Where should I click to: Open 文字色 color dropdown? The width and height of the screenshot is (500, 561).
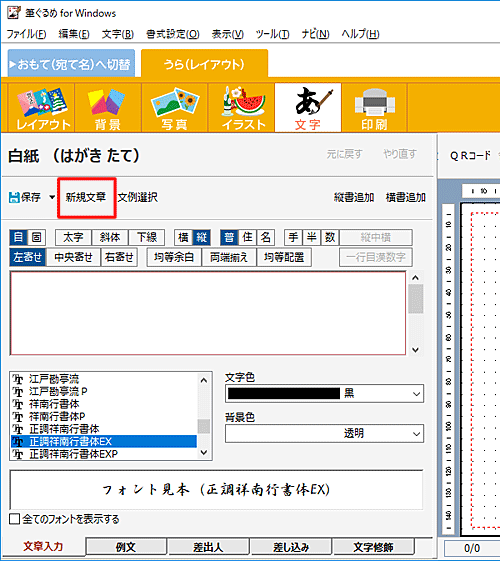tap(416, 394)
